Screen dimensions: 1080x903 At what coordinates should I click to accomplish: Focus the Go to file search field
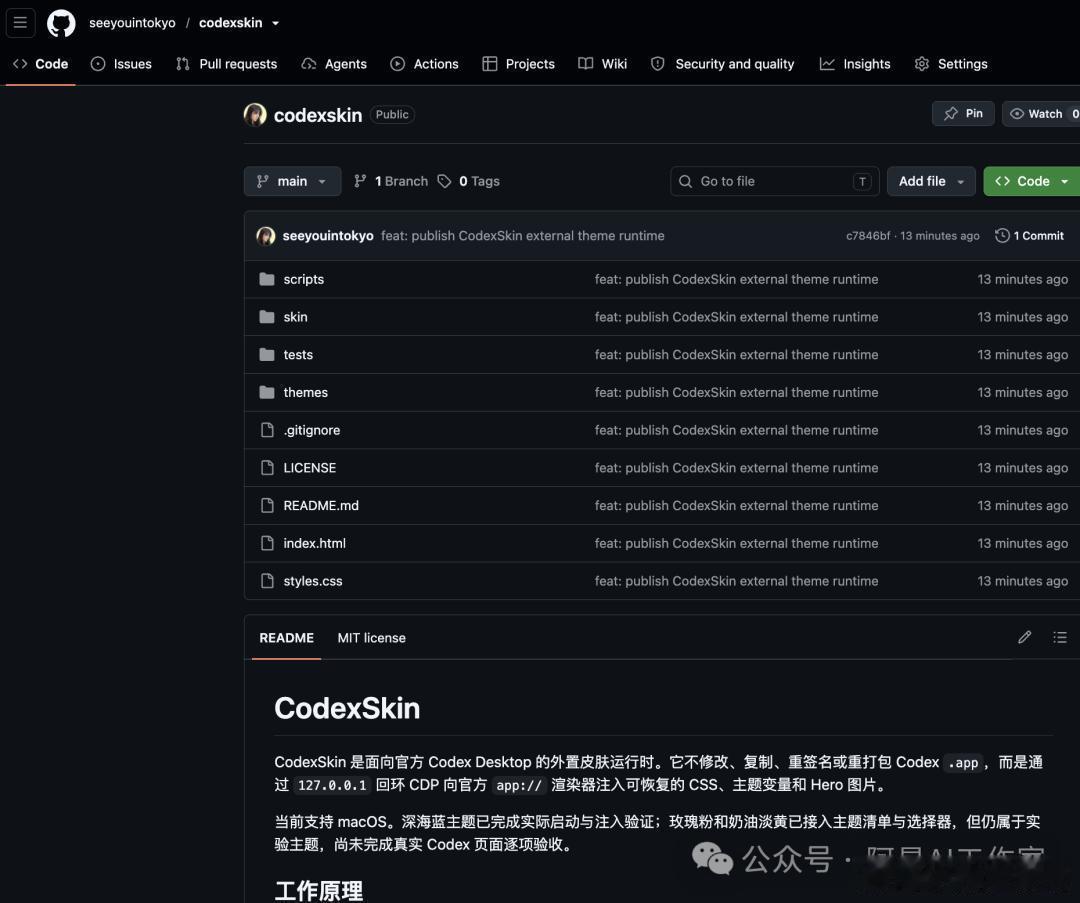click(x=774, y=181)
